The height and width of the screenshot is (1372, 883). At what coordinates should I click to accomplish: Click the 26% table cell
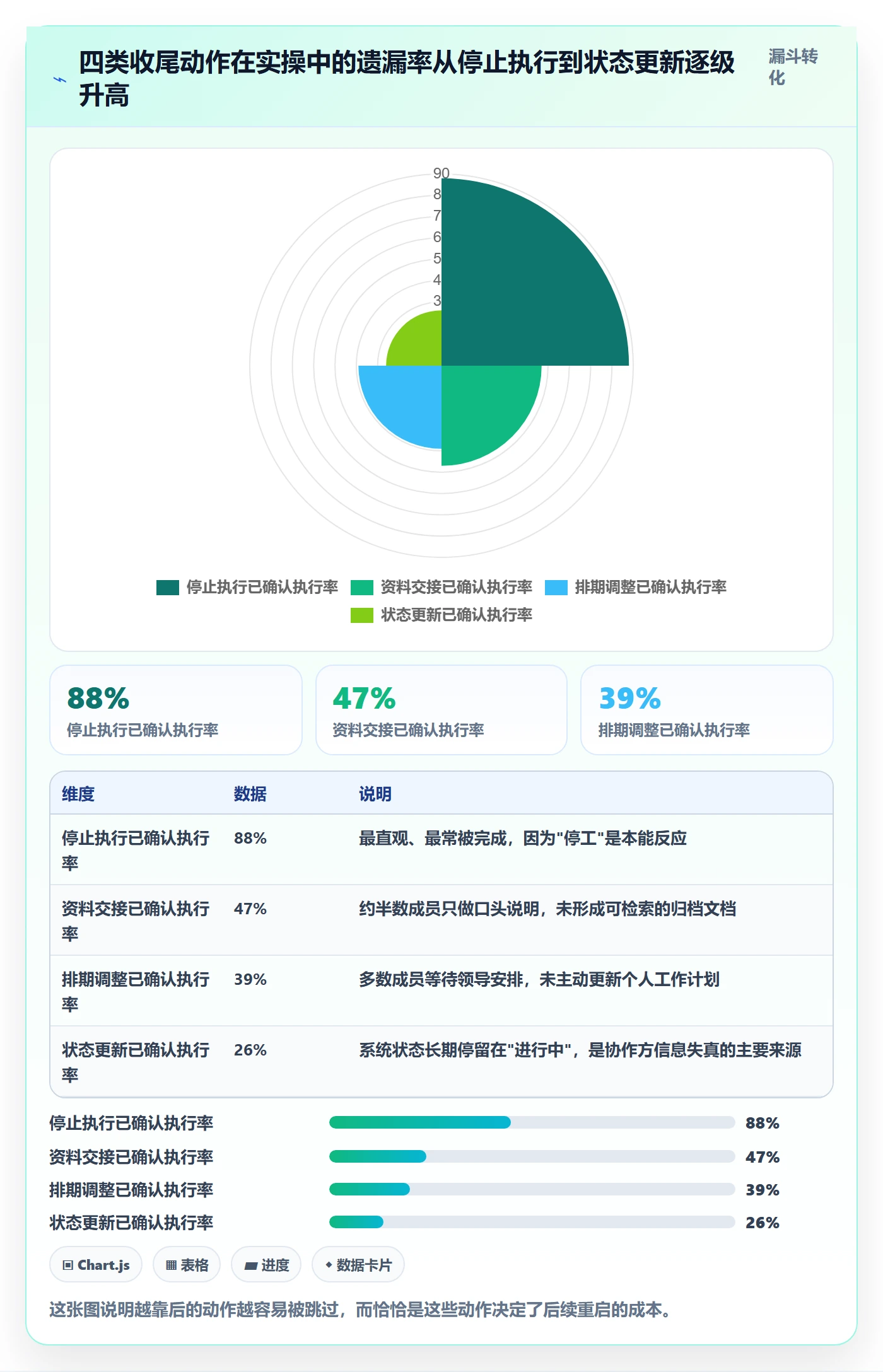(250, 1050)
